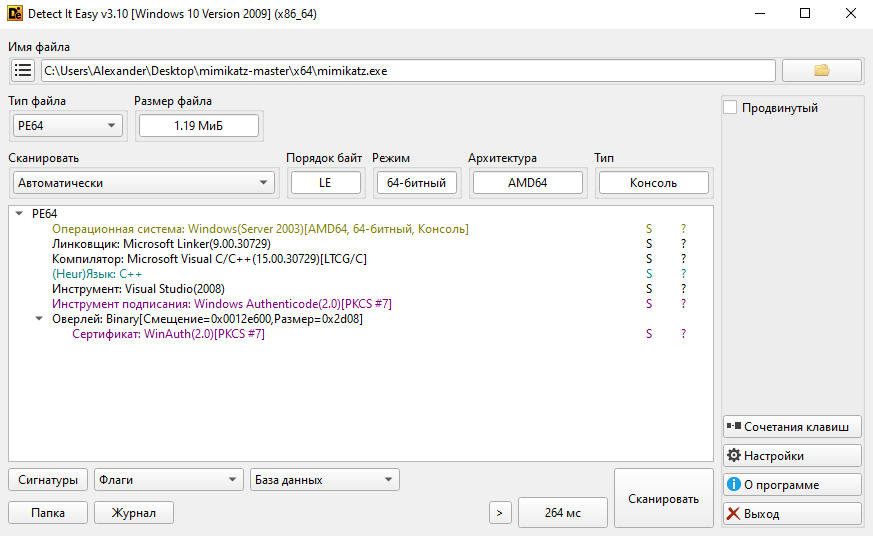Viewport: 873px width, 536px height.
Task: Open the Журнал log
Action: [134, 513]
